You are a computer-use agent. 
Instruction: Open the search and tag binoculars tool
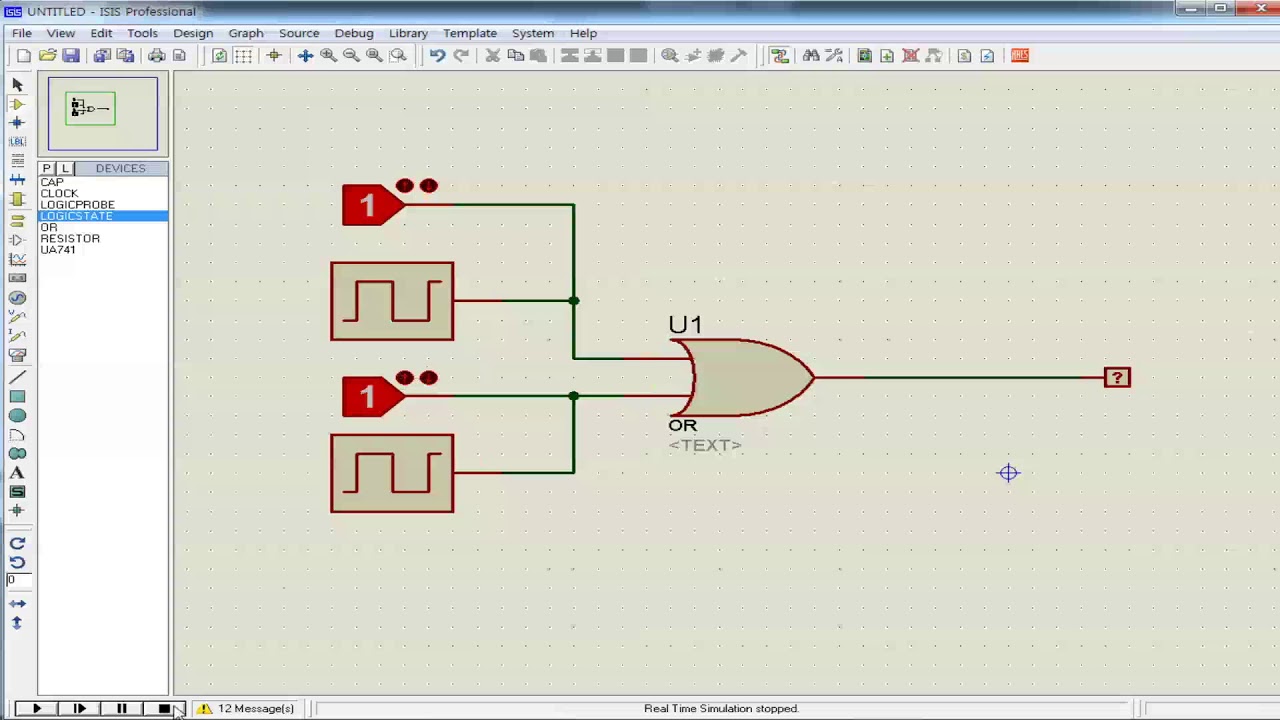click(810, 56)
